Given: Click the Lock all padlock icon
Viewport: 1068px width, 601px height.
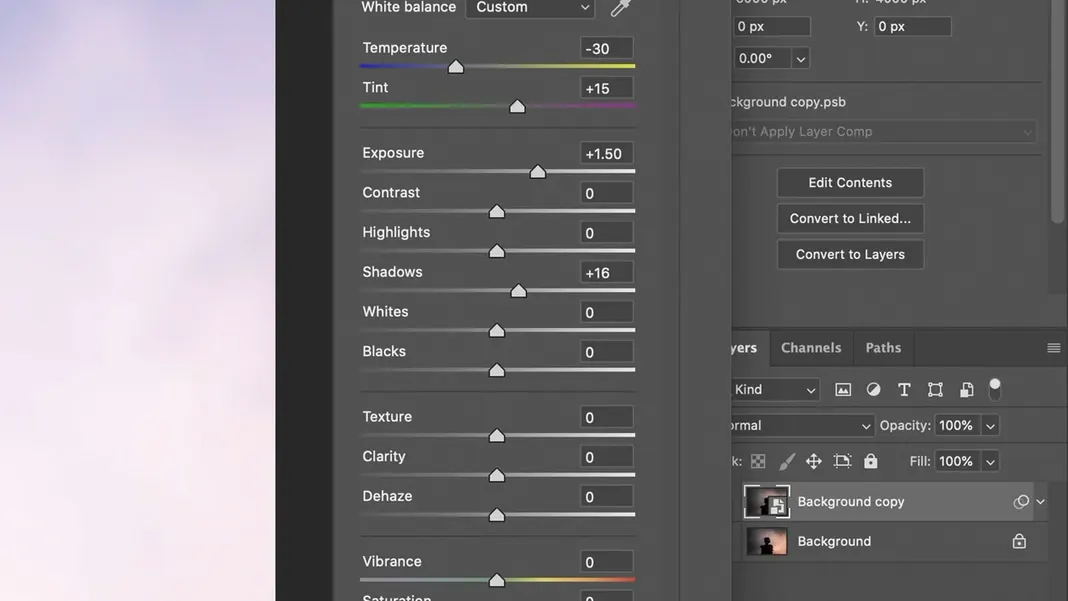Looking at the screenshot, I should click(870, 461).
